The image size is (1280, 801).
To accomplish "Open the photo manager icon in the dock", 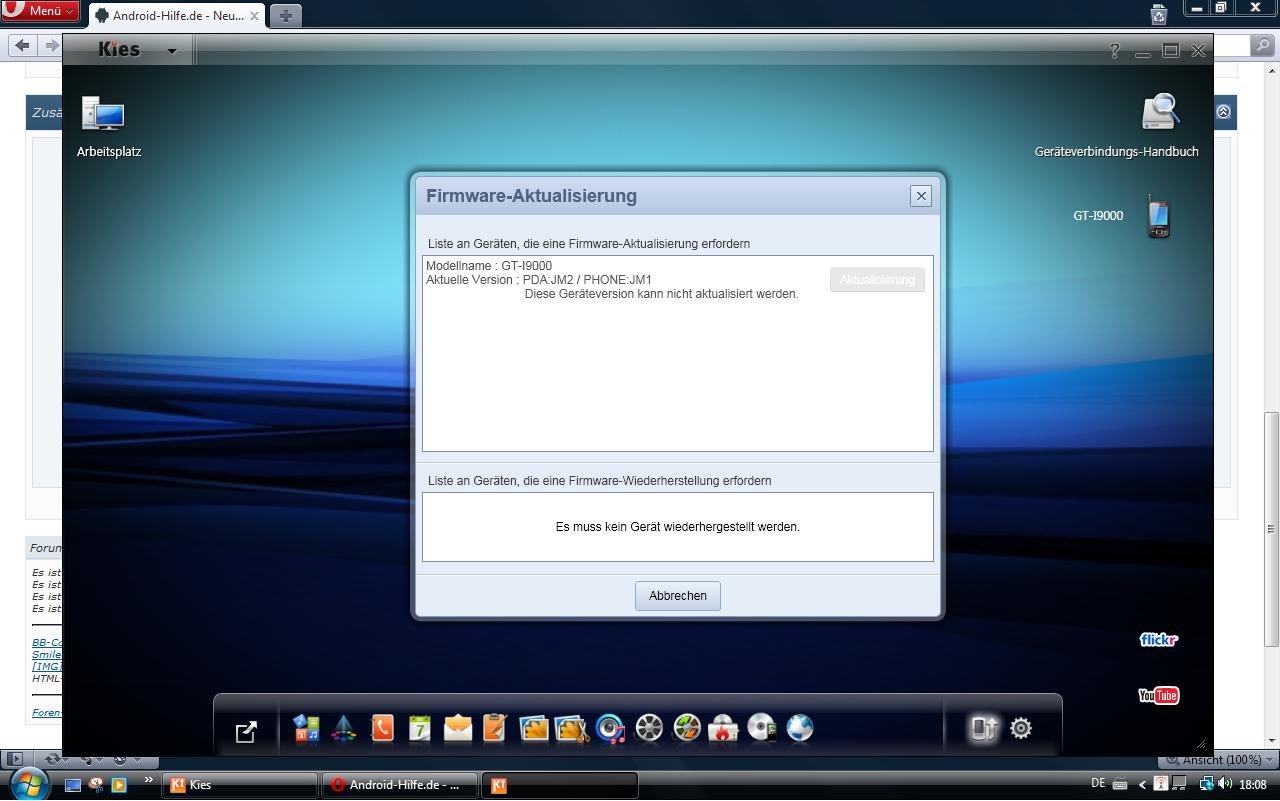I will [x=534, y=728].
